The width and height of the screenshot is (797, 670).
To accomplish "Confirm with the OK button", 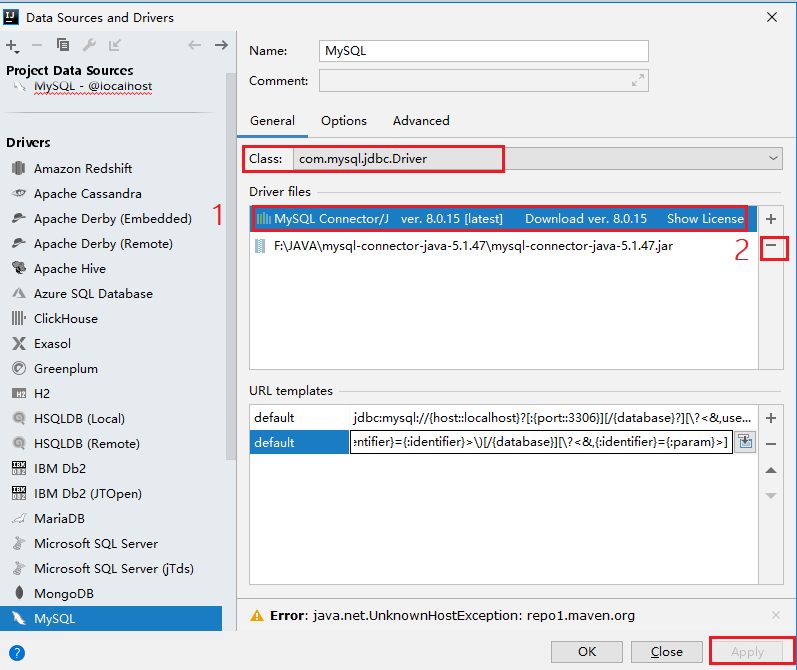I will tap(587, 652).
